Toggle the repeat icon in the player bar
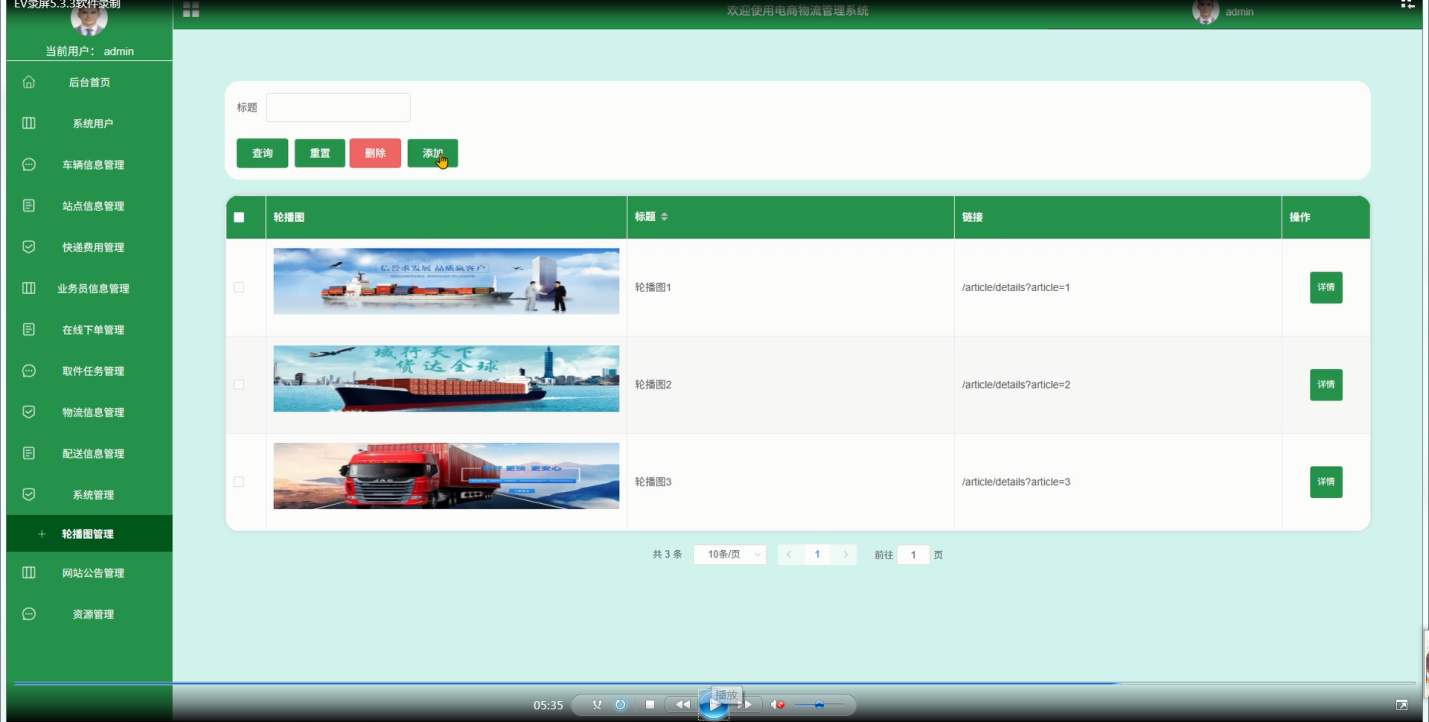 pos(620,705)
